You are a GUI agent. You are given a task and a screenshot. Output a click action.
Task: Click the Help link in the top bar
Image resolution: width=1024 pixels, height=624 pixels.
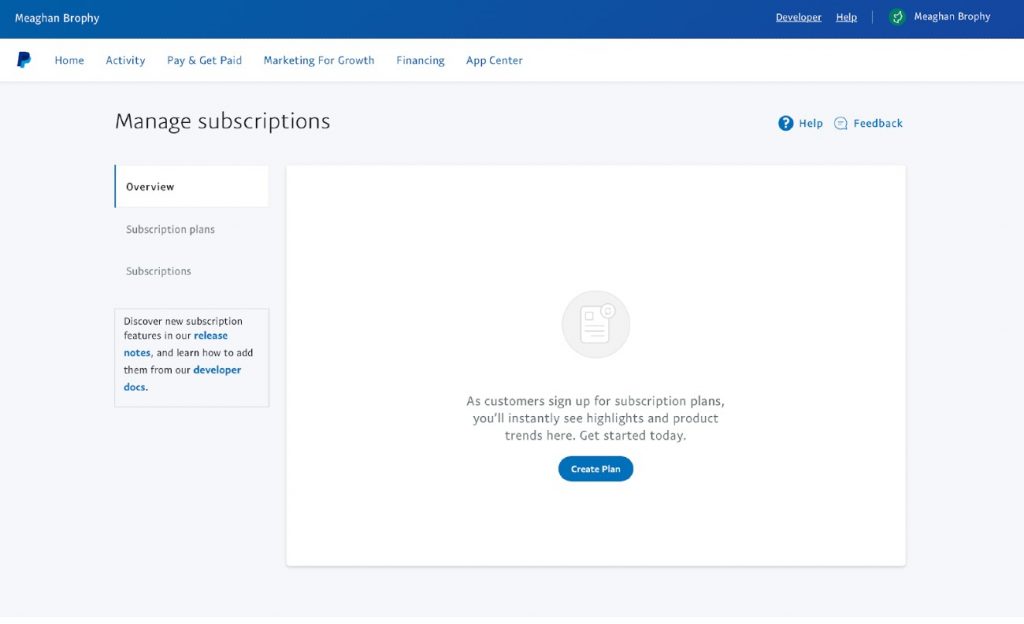point(846,17)
